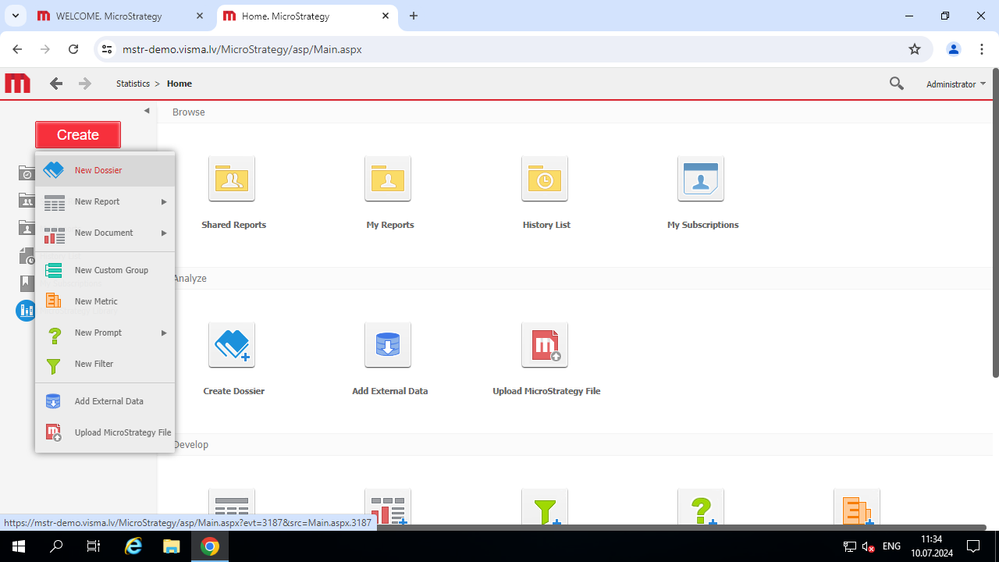999x562 pixels.
Task: Click the green funnel New Filter icon
Action: pos(54,366)
